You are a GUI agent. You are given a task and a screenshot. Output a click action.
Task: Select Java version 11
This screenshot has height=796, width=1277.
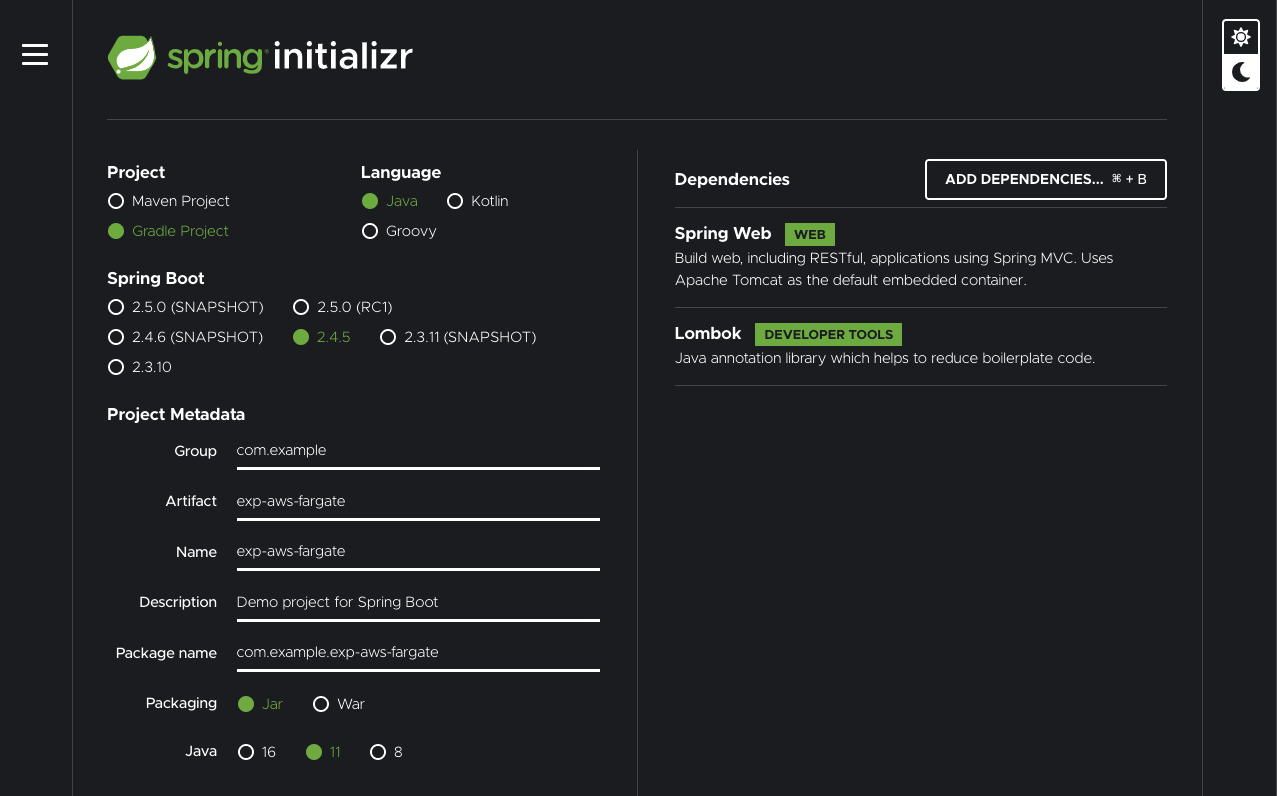323,752
